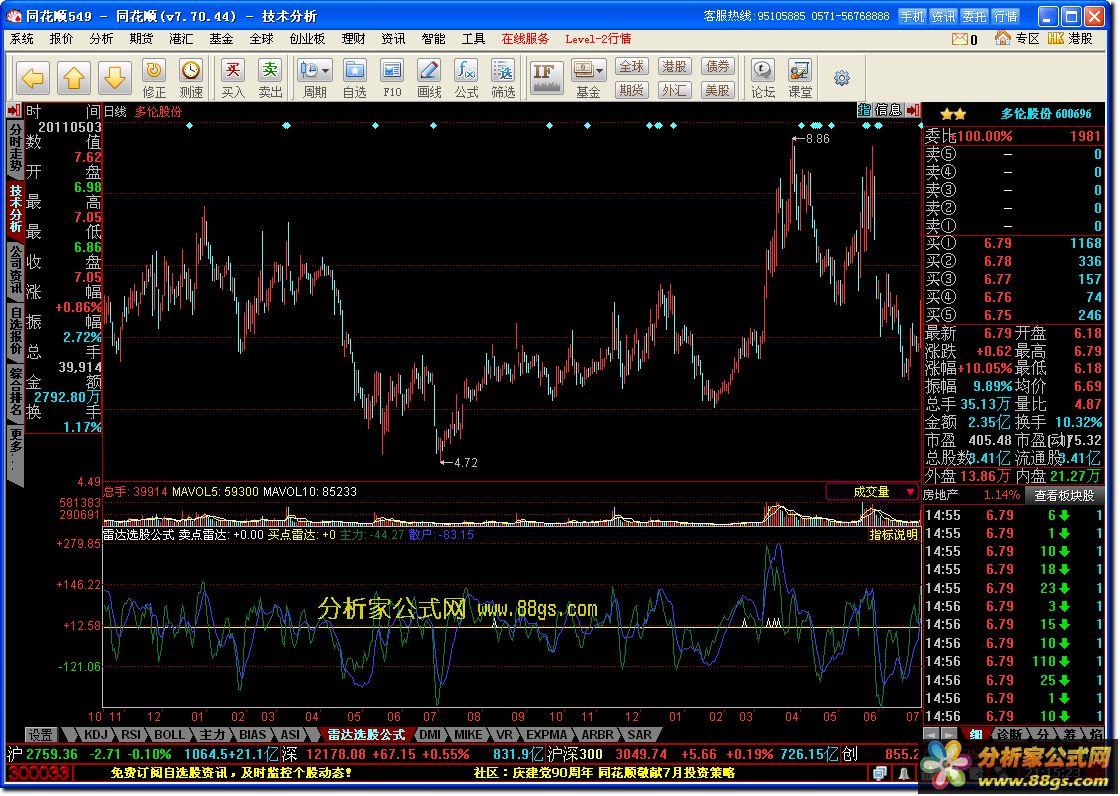Screen dimensions: 1120x796
Task: Switch to the EXPMA indicator tab
Action: pos(546,735)
